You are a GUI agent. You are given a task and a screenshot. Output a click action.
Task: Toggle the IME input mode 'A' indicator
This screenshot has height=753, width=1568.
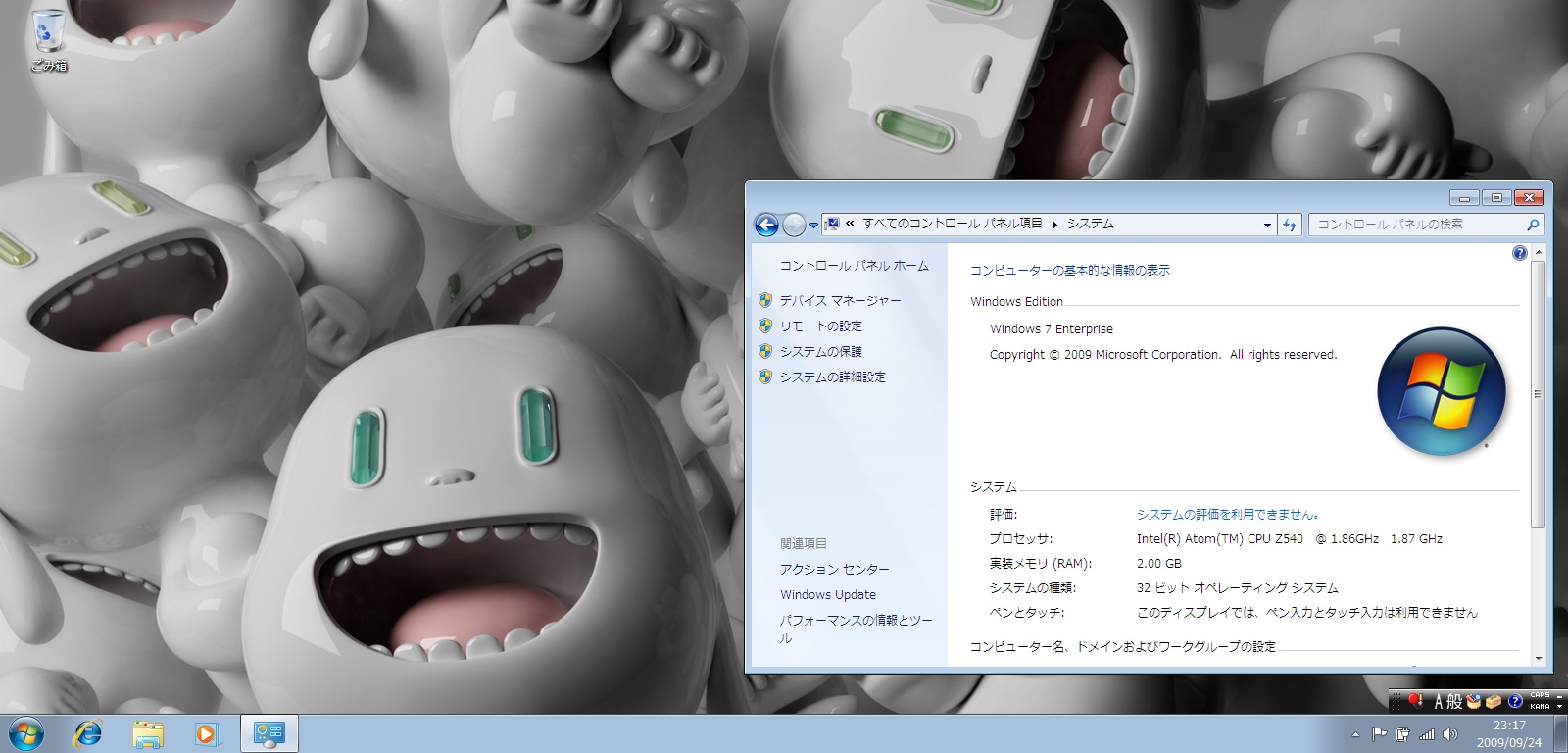point(1439,701)
